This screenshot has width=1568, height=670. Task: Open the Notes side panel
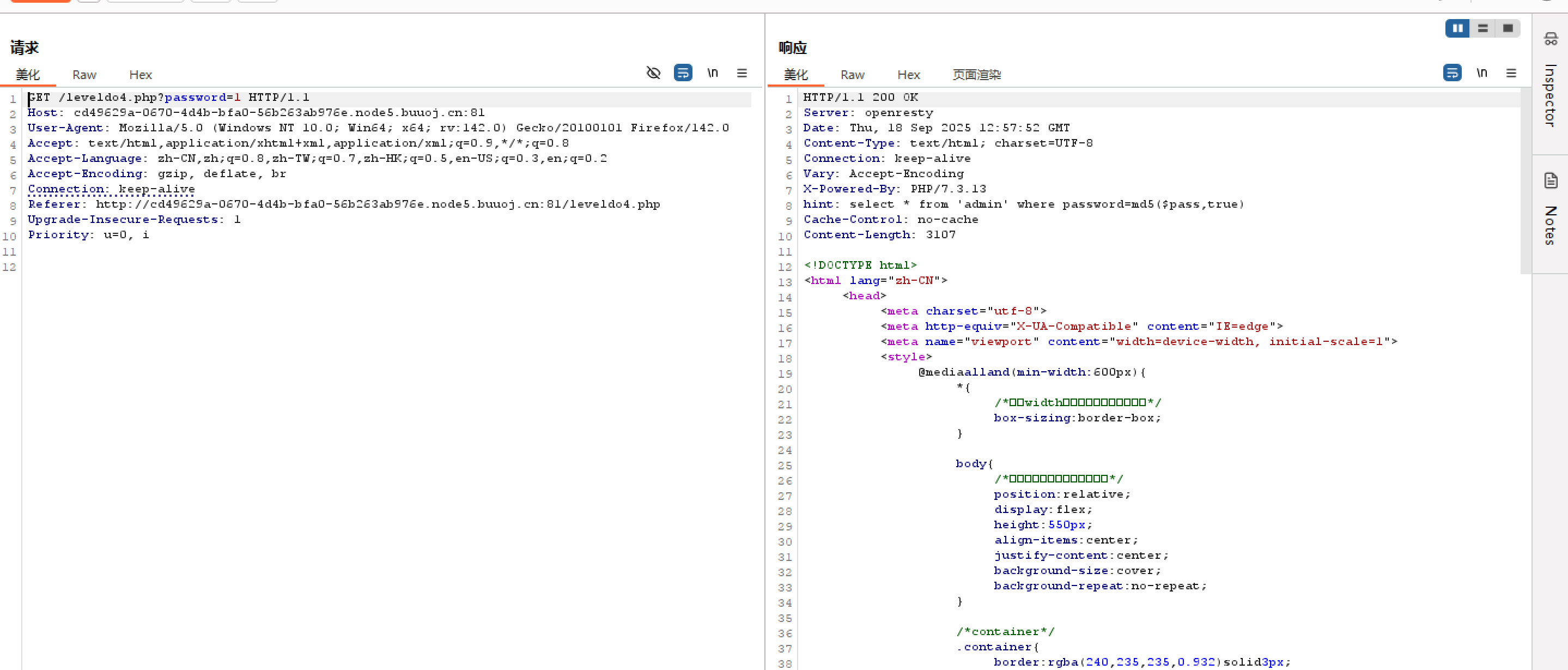[x=1551, y=210]
